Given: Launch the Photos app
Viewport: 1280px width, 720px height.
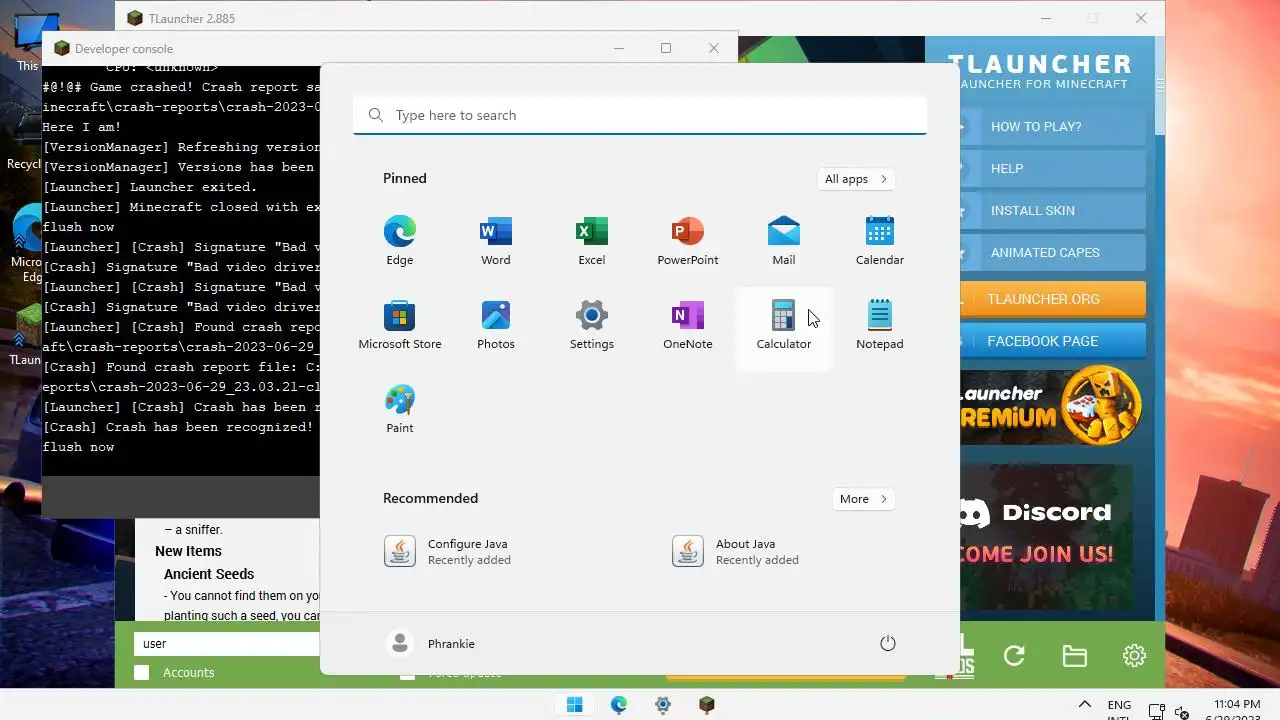Looking at the screenshot, I should click(496, 326).
